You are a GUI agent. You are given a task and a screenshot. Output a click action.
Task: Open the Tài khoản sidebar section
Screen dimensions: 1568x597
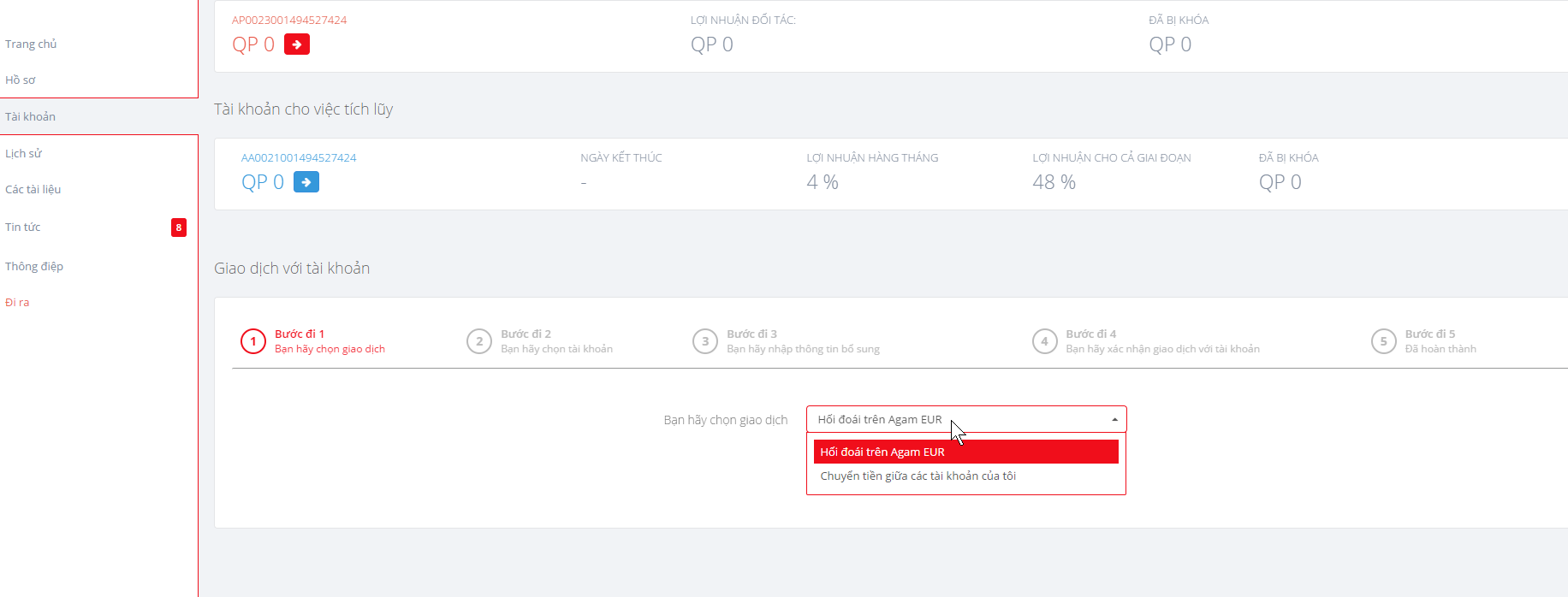(31, 117)
